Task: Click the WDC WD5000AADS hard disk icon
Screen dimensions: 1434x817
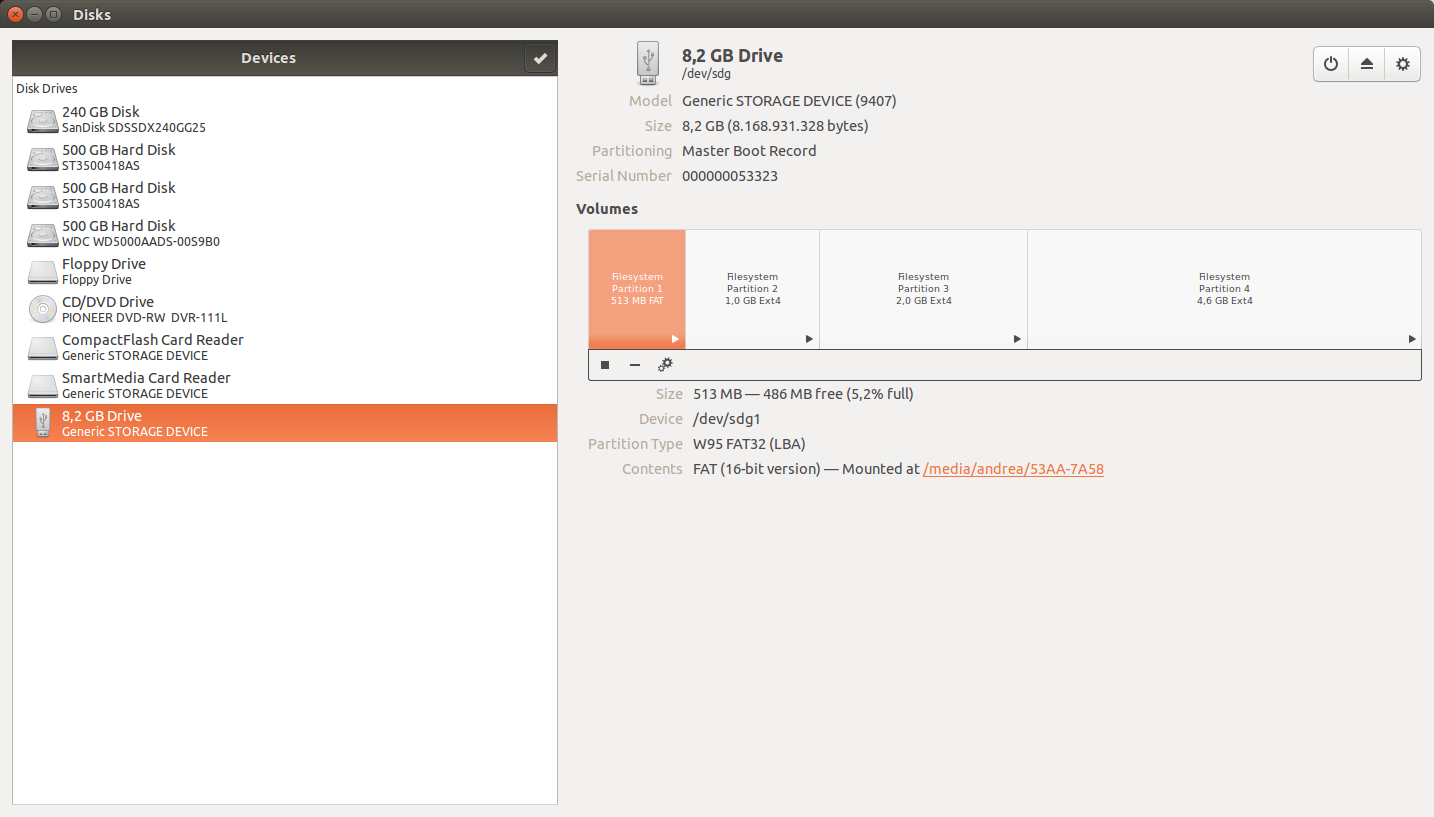Action: coord(43,234)
